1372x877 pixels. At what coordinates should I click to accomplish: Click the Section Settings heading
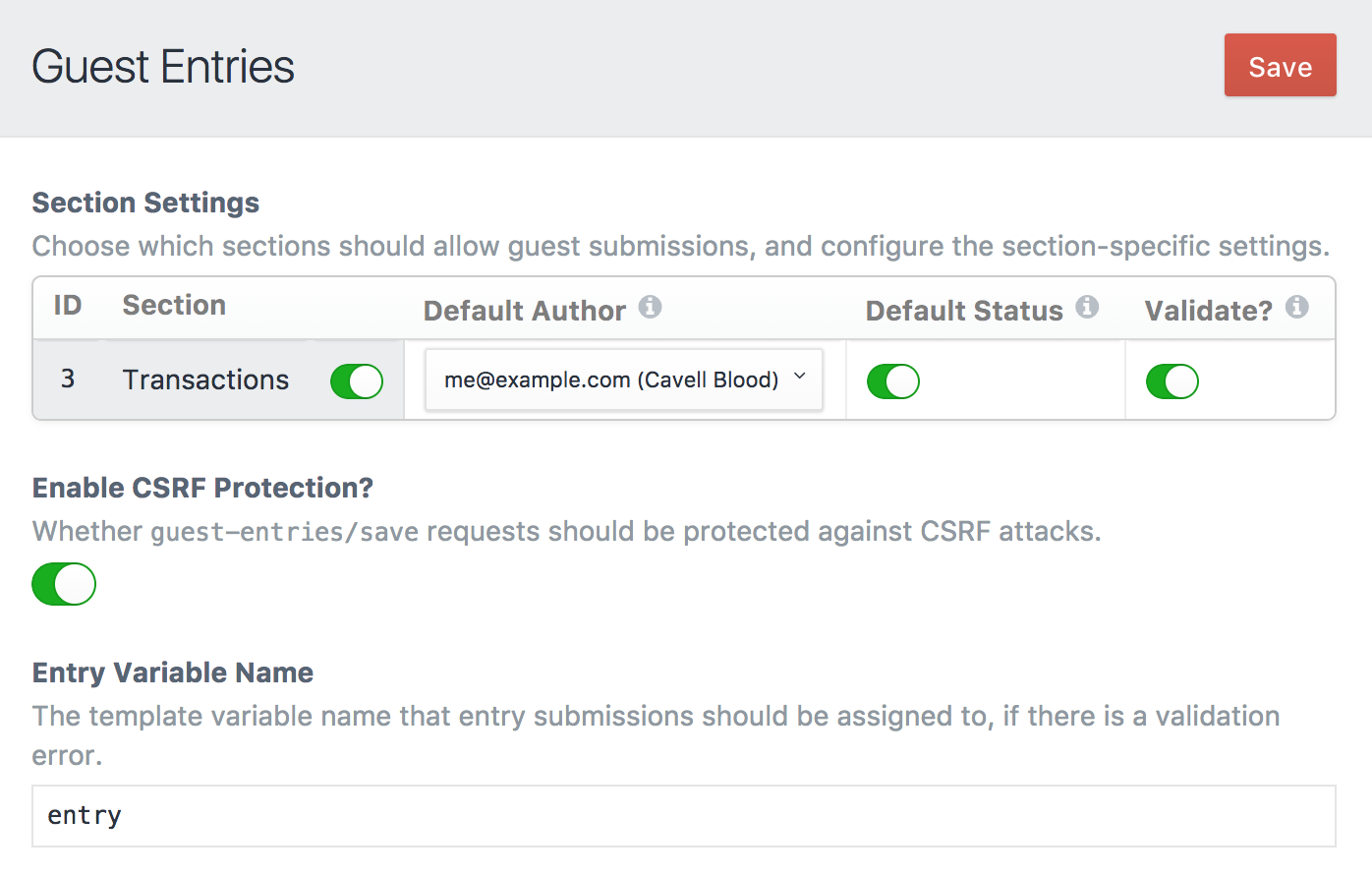pyautogui.click(x=145, y=203)
